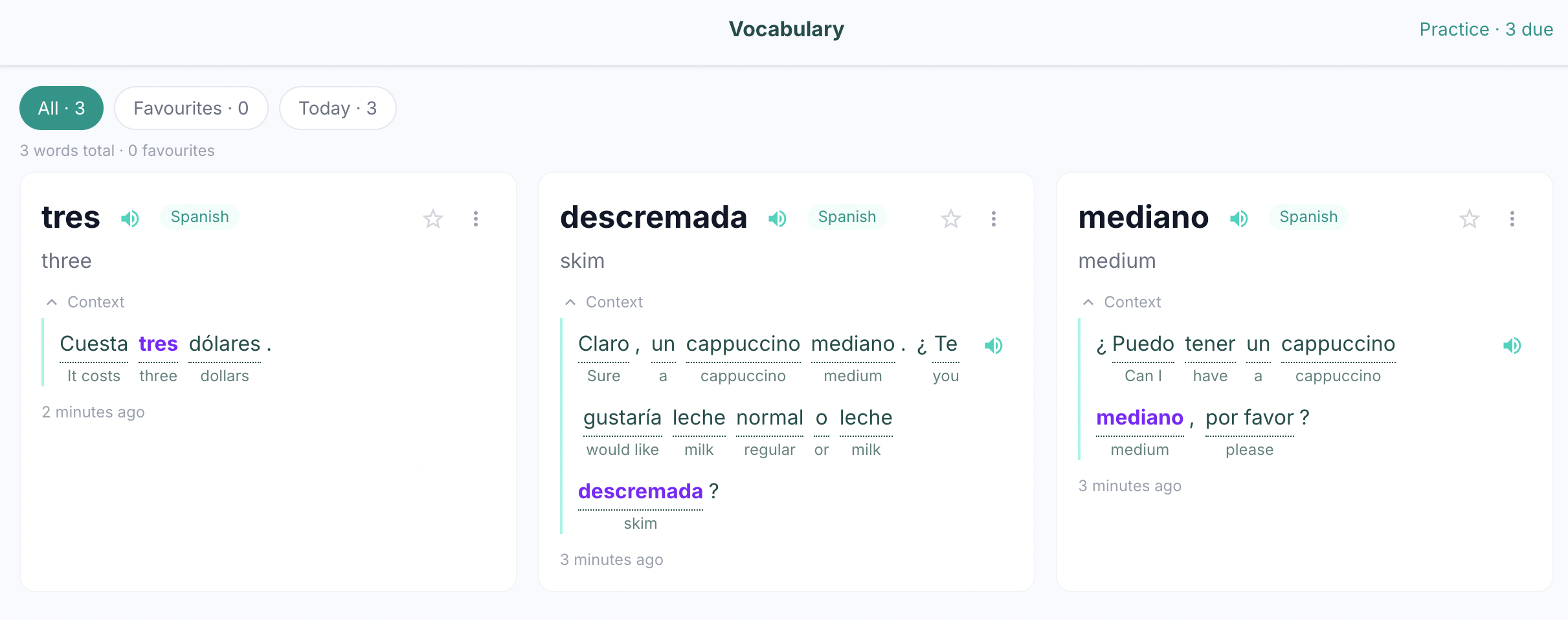The width and height of the screenshot is (1568, 620).
Task: Play audio for the word descremada
Action: tap(778, 219)
